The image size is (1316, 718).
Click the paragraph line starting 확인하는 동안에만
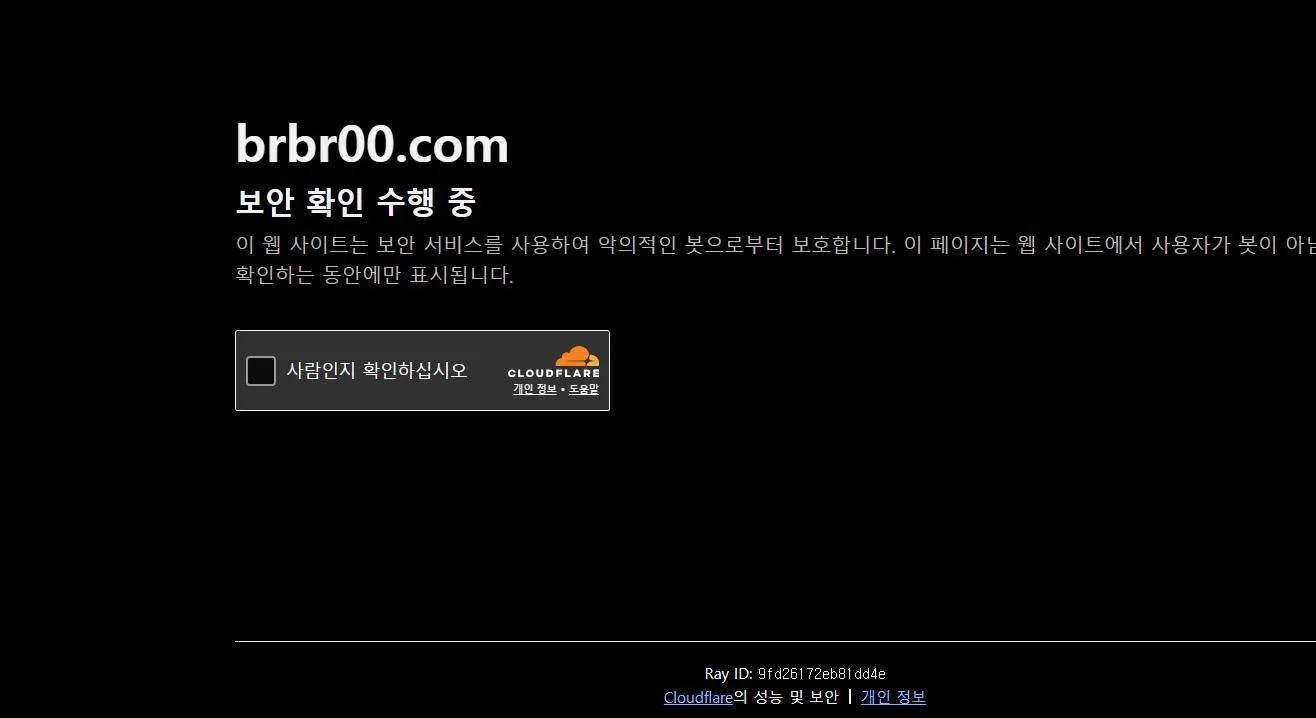click(374, 275)
